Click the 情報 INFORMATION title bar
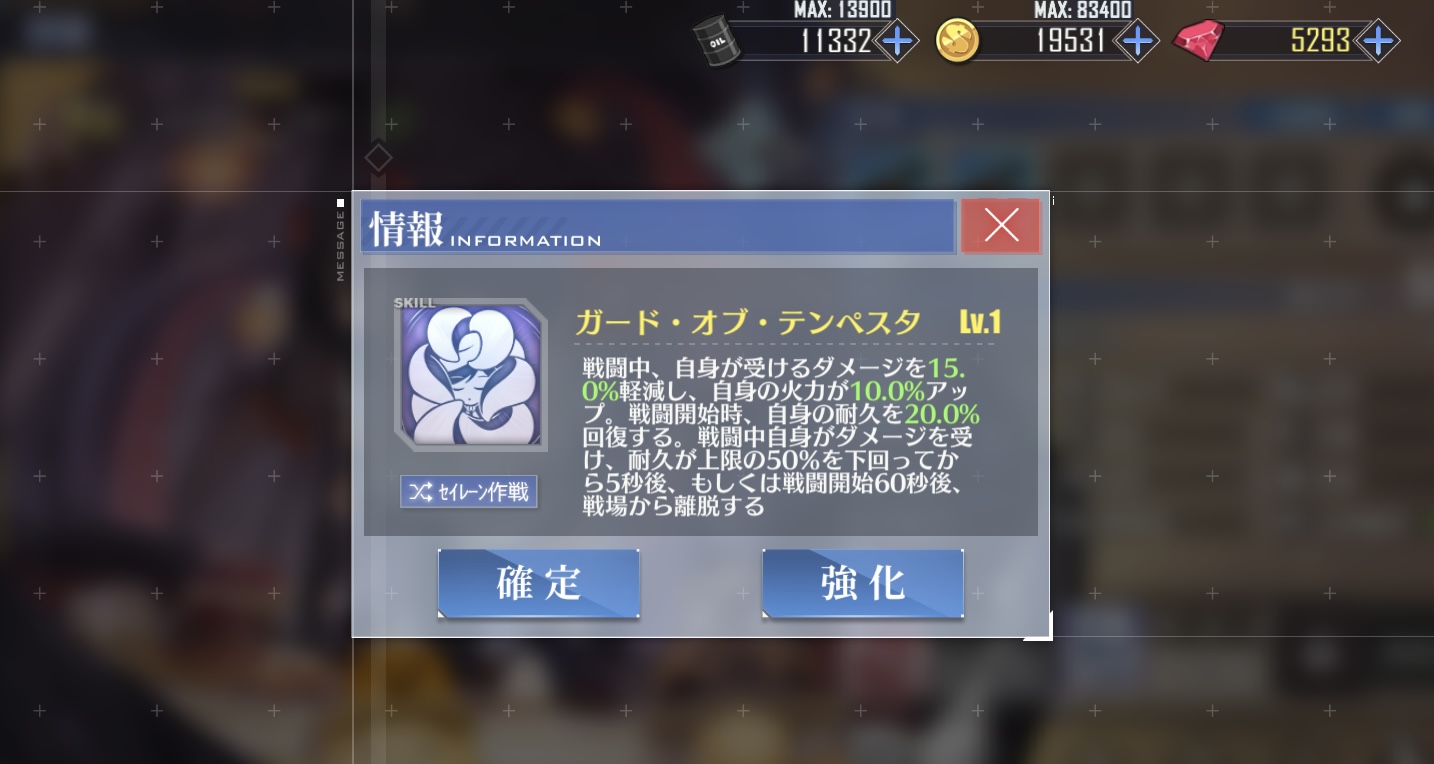 (x=657, y=227)
